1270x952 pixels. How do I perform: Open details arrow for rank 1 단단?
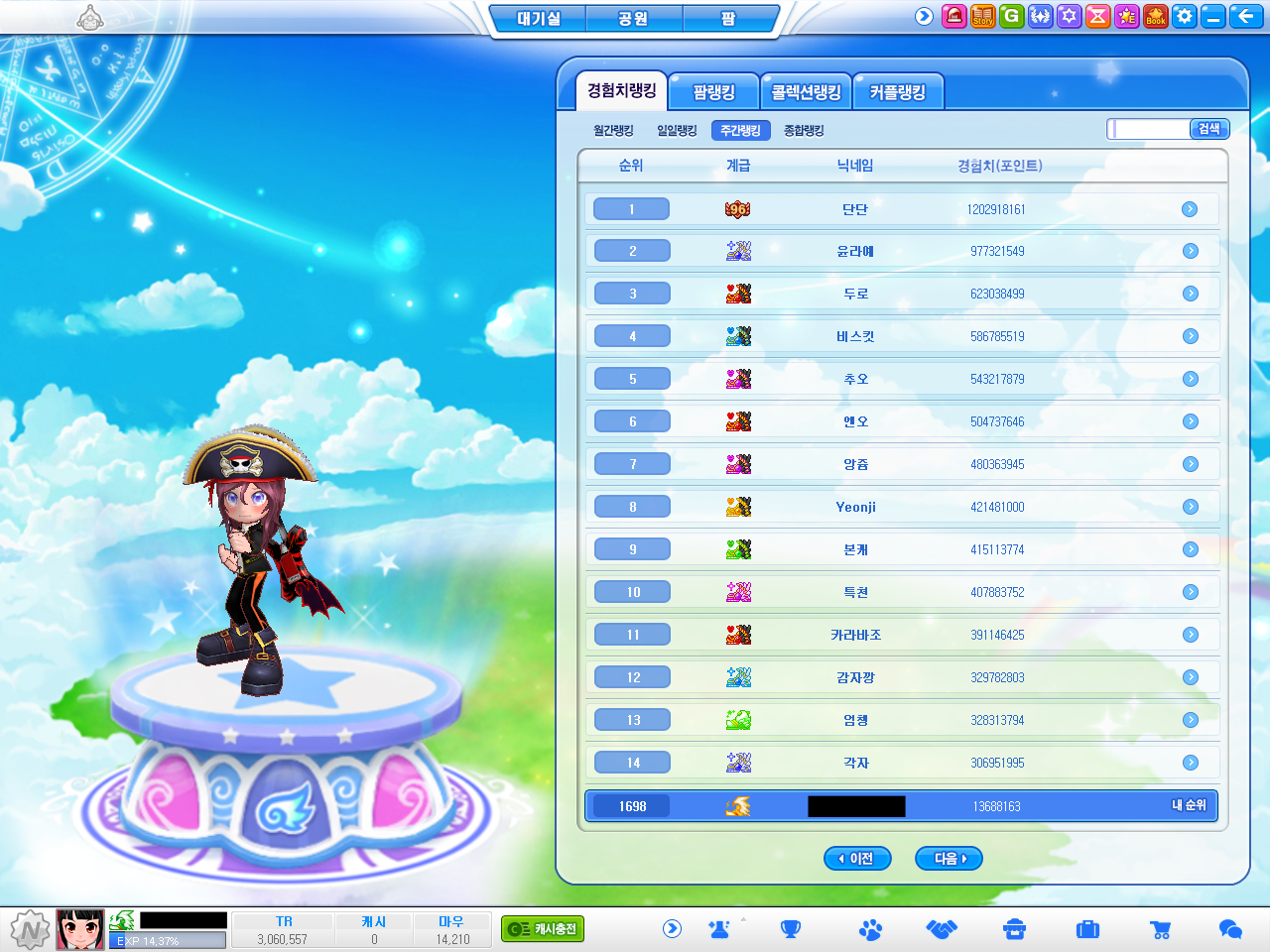pyautogui.click(x=1190, y=209)
